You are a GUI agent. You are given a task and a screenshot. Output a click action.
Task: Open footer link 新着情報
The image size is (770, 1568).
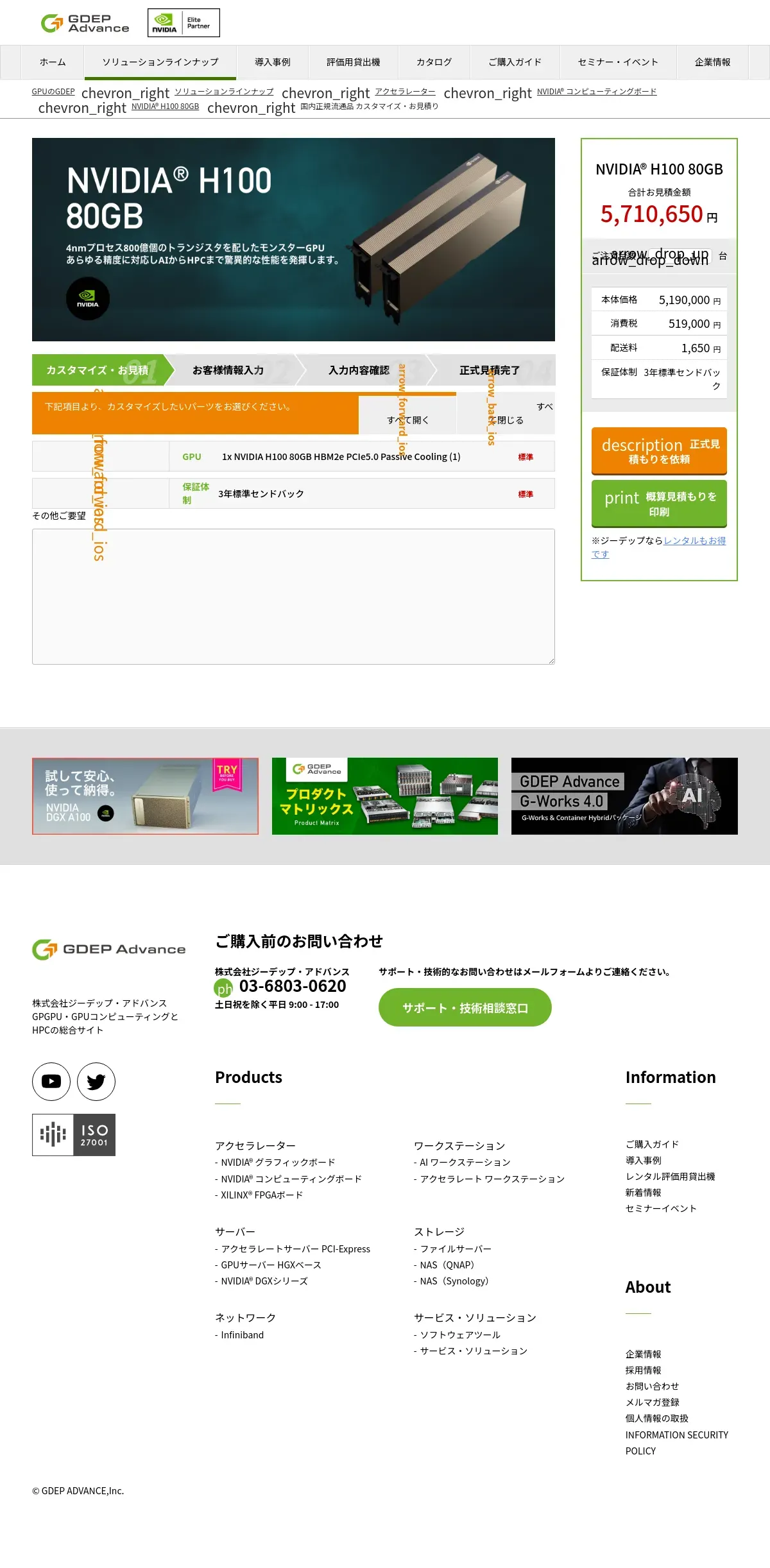(x=643, y=1192)
